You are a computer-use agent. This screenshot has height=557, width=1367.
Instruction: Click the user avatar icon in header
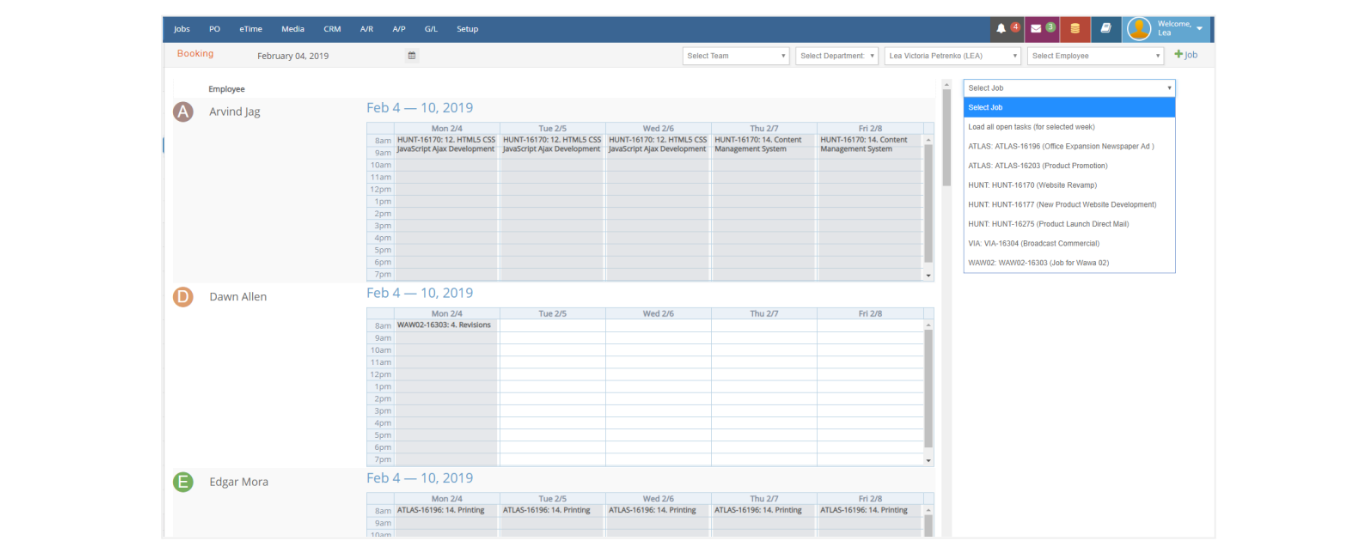pos(1139,29)
